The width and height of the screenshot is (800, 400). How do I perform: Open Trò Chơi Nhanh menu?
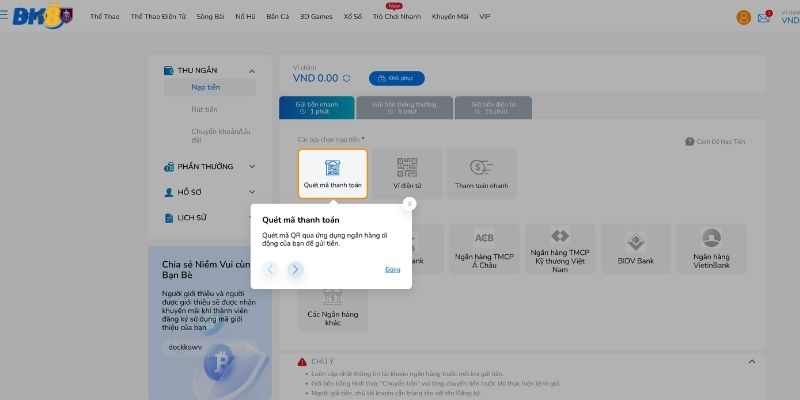[x=397, y=16]
